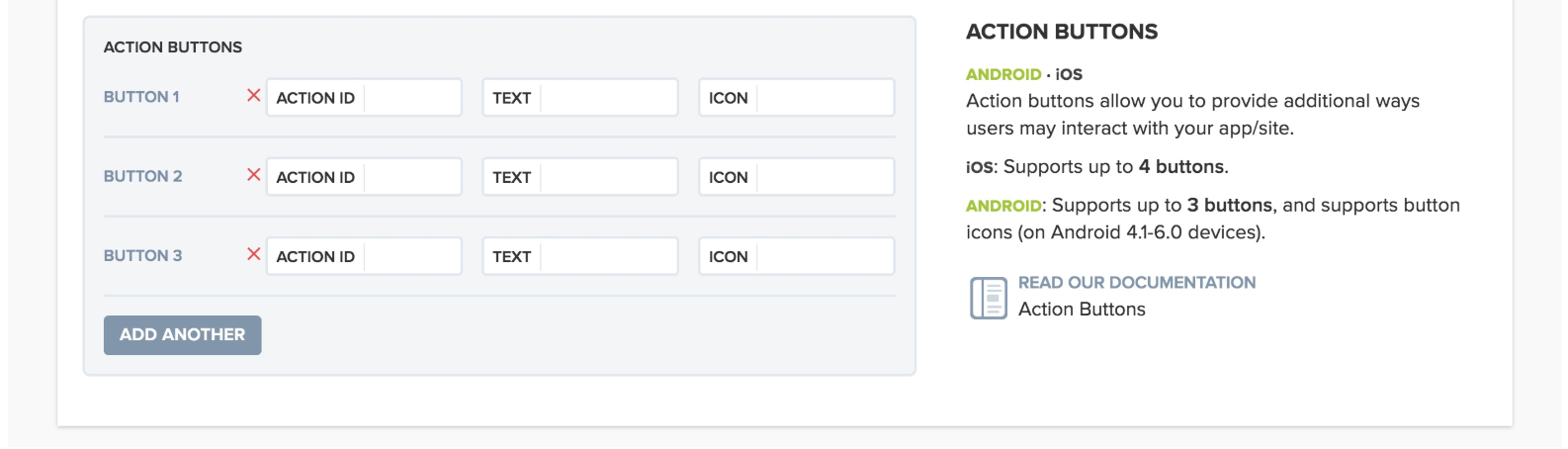1568x449 pixels.
Task: Select Button 3 Action ID field
Action: coord(364,256)
